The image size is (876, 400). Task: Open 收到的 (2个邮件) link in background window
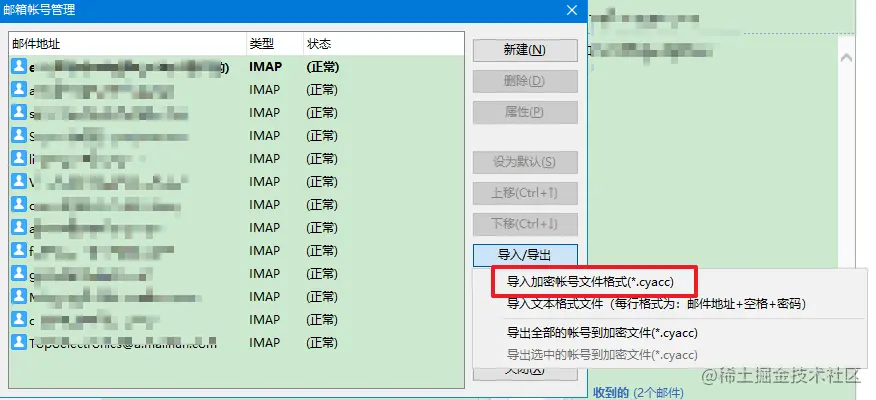(637, 392)
